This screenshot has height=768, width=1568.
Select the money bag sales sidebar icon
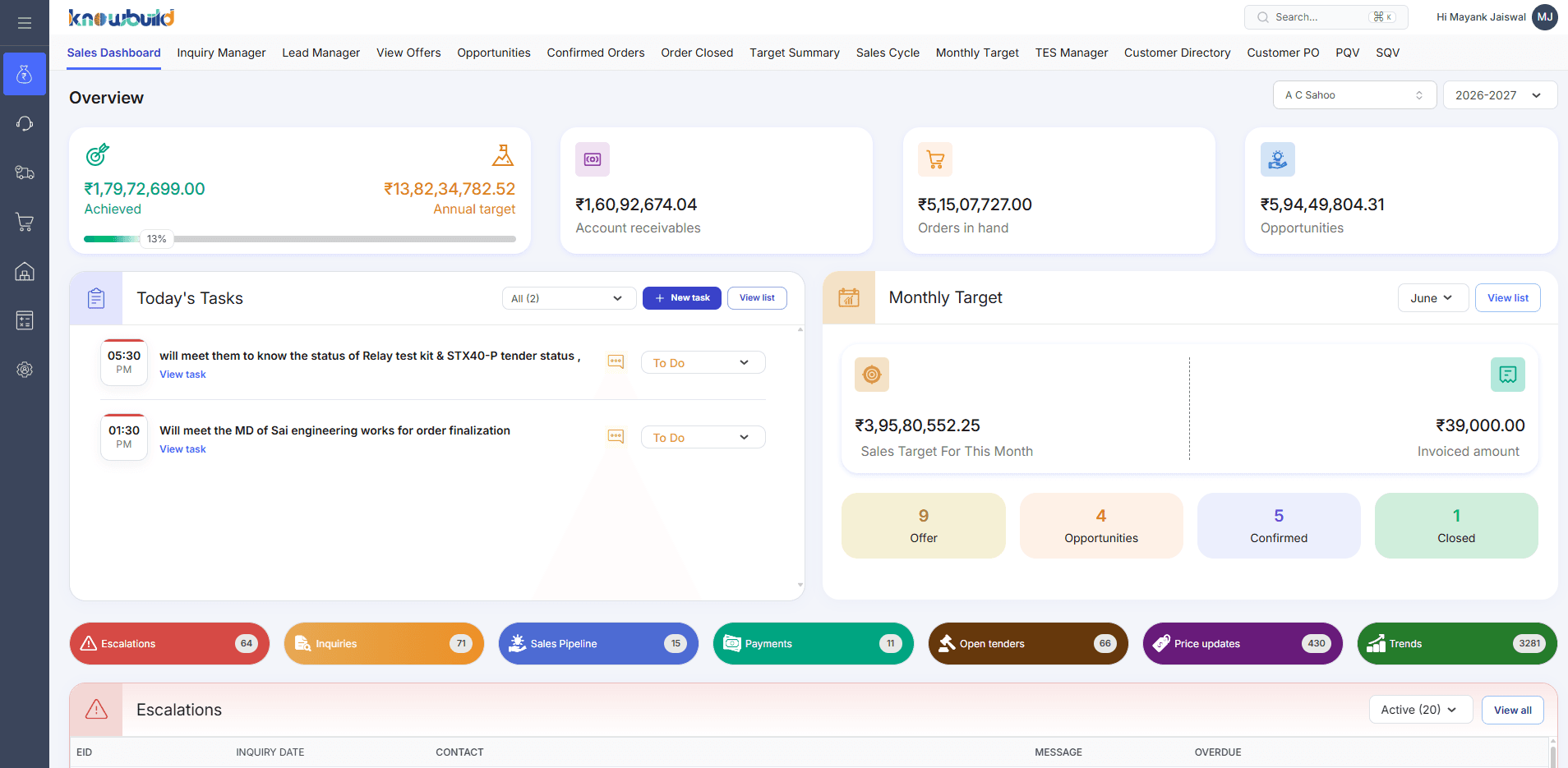pos(25,74)
